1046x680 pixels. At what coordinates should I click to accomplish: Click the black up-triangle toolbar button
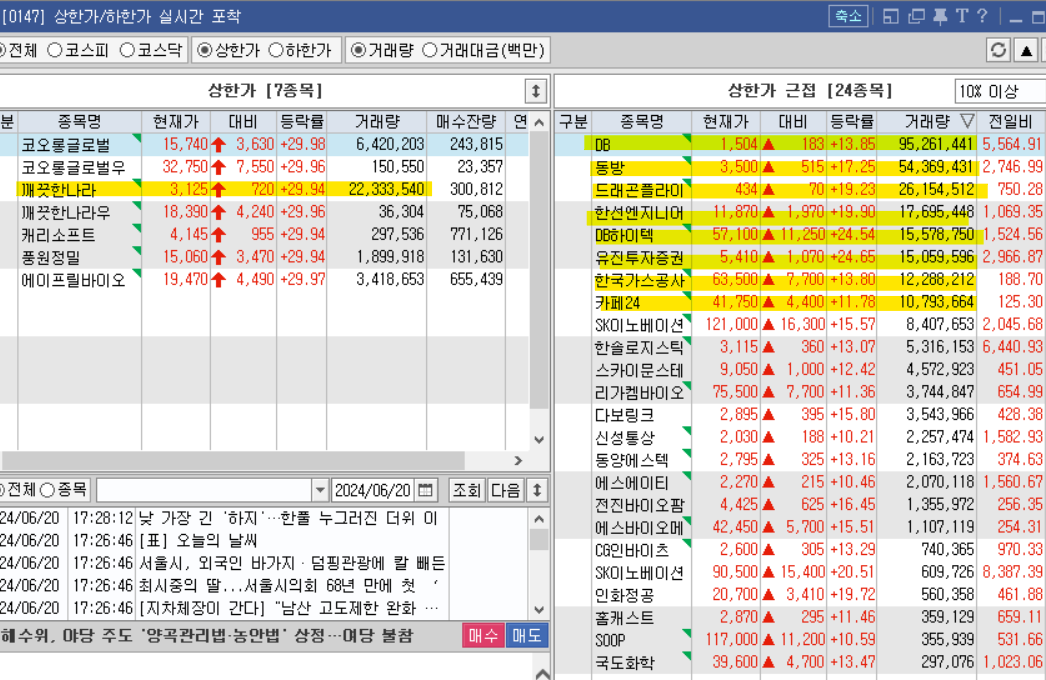(1026, 50)
